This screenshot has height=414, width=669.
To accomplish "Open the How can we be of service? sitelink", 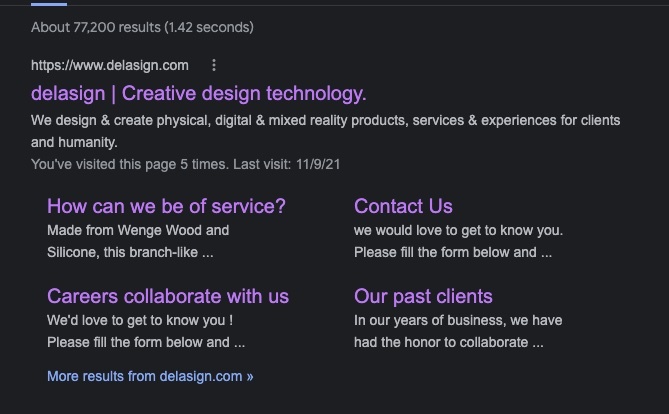I will [x=166, y=206].
